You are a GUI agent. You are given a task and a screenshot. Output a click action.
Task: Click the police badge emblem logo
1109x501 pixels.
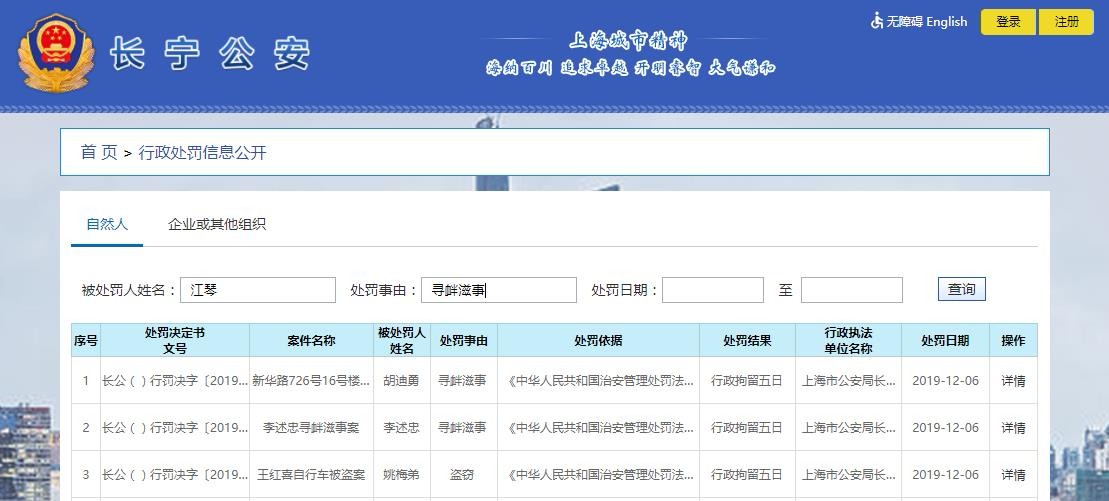click(55, 53)
